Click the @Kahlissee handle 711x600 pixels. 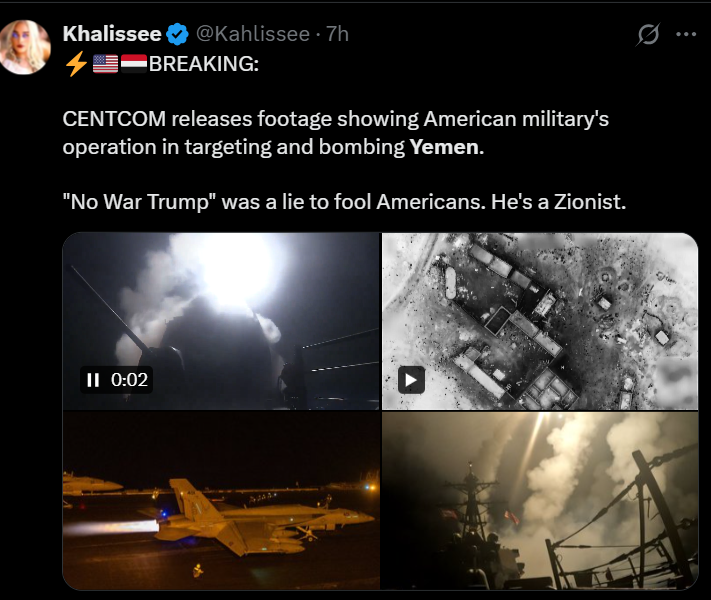click(251, 34)
